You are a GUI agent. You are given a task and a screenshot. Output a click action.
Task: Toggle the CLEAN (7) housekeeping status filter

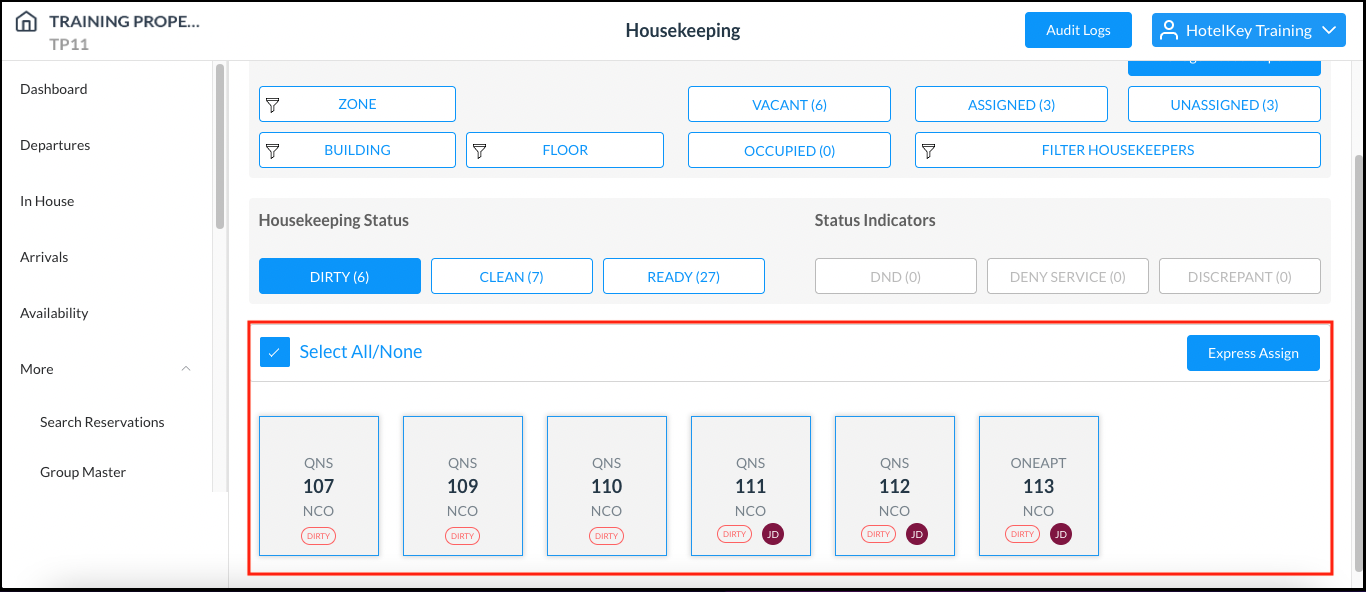[511, 276]
